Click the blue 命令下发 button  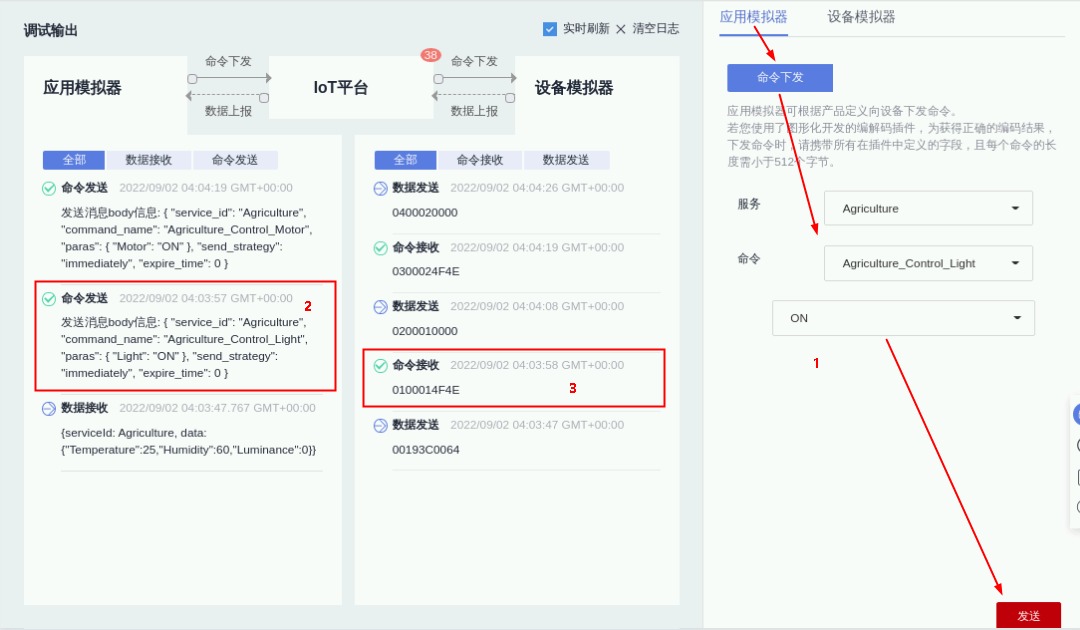[x=780, y=78]
